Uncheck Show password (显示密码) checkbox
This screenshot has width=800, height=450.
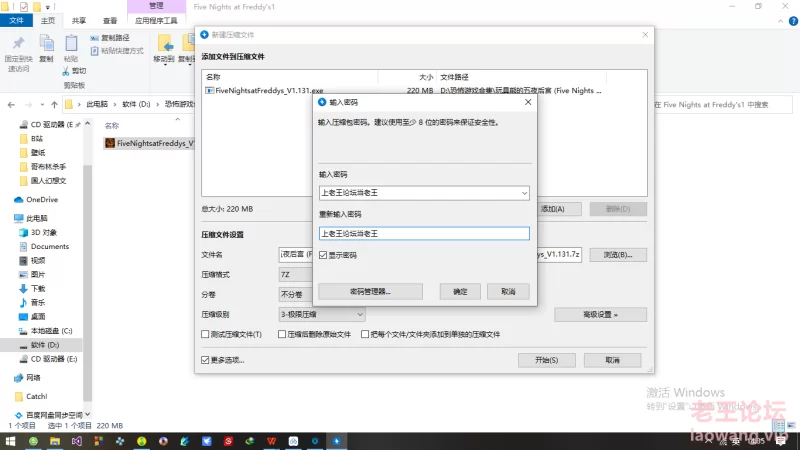[x=323, y=255]
